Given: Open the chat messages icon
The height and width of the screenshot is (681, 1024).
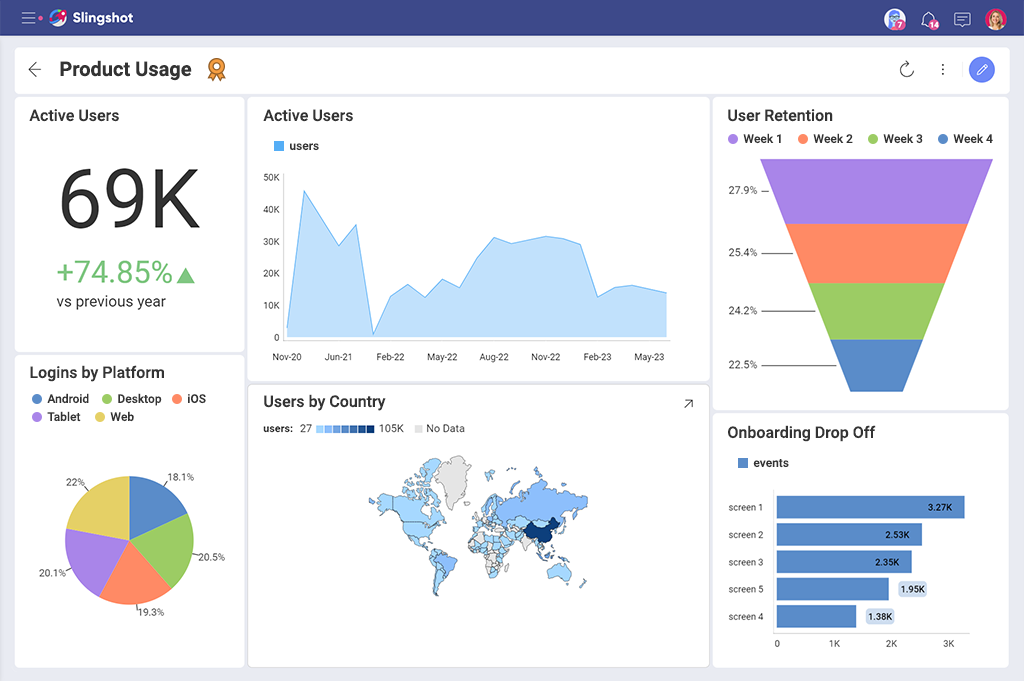Looking at the screenshot, I should [961, 19].
